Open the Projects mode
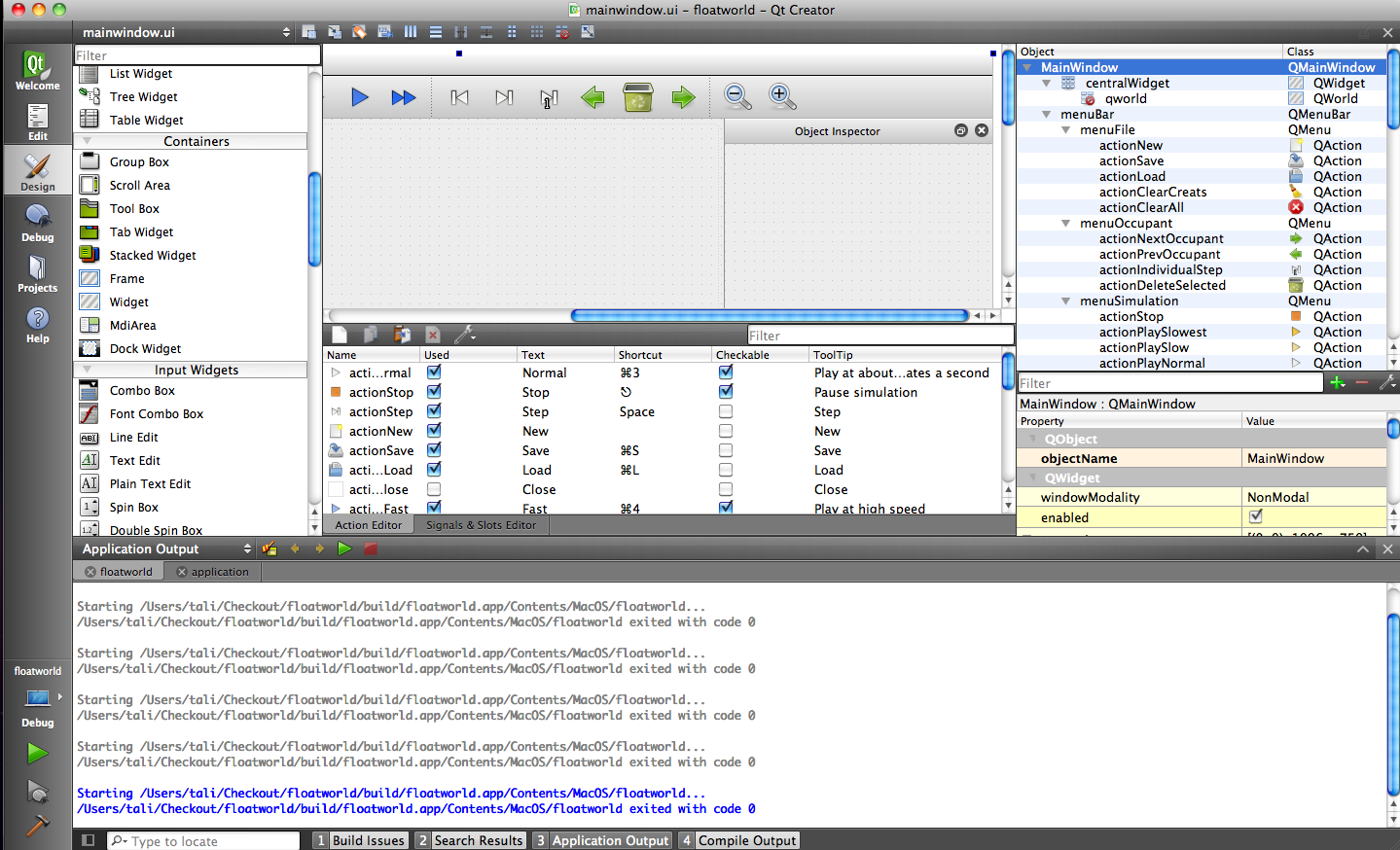 point(37,273)
